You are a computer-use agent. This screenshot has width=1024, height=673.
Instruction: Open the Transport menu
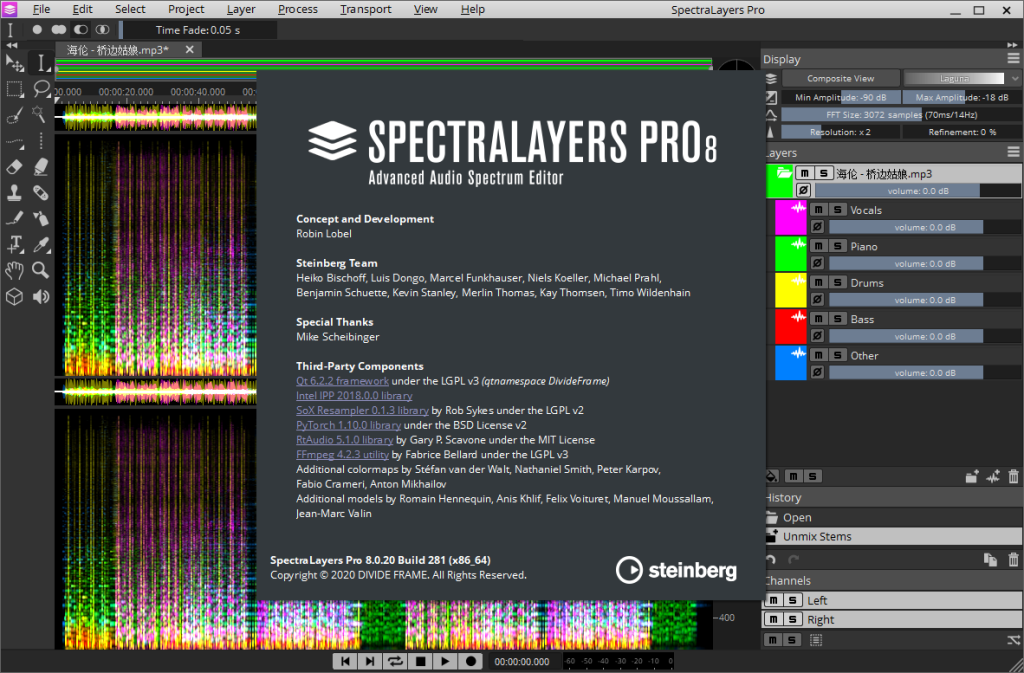coord(366,9)
